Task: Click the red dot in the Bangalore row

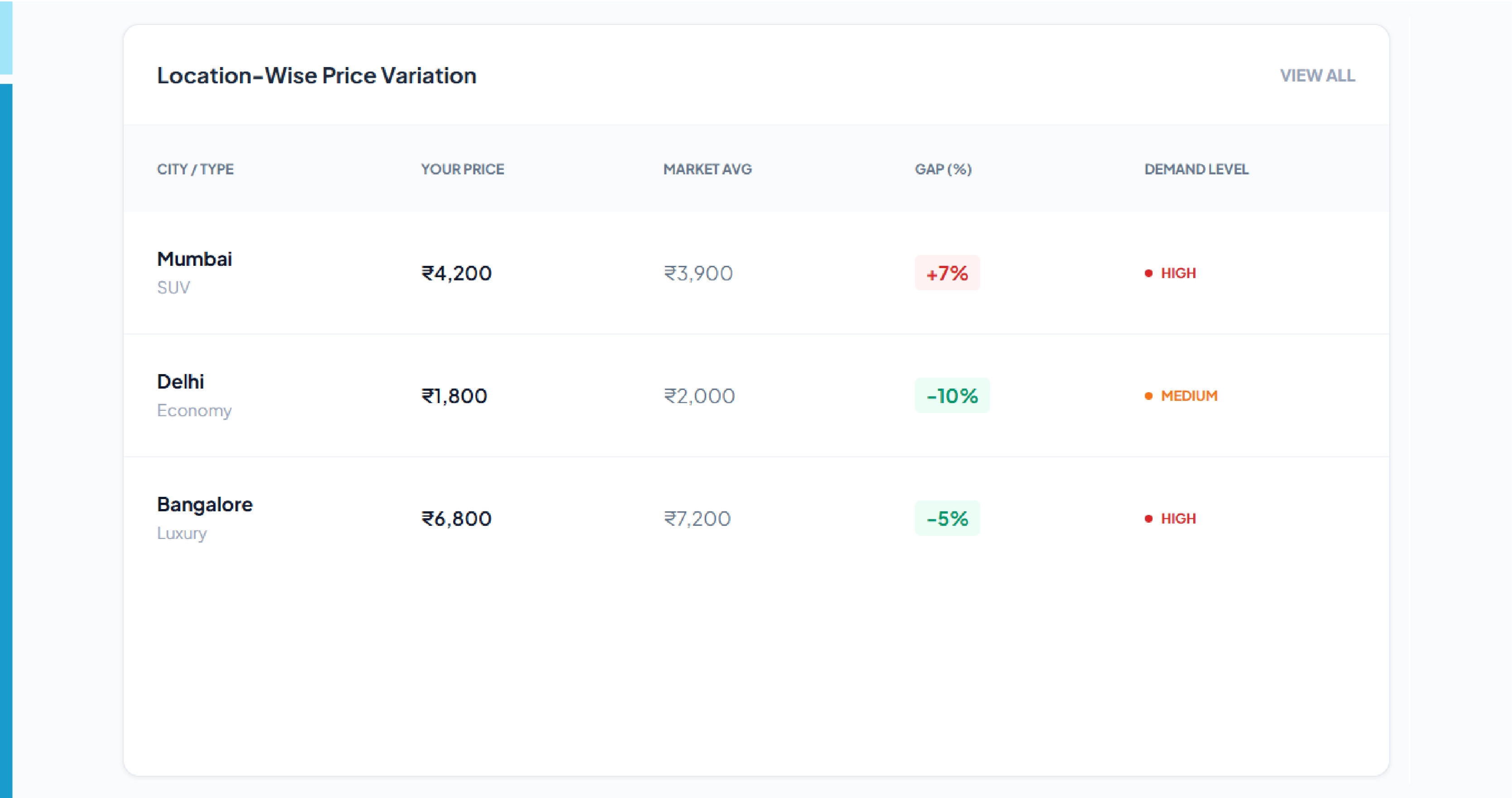Action: click(x=1148, y=519)
